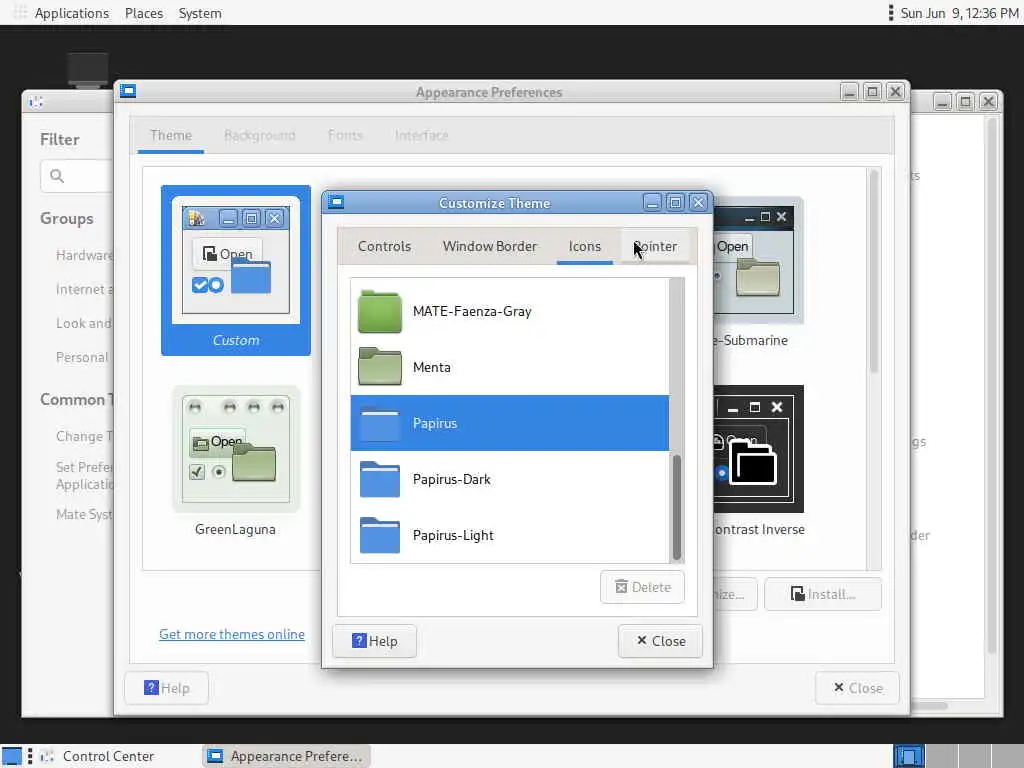Switch to the Pointer tab
Image resolution: width=1024 pixels, height=768 pixels.
pyautogui.click(x=655, y=246)
